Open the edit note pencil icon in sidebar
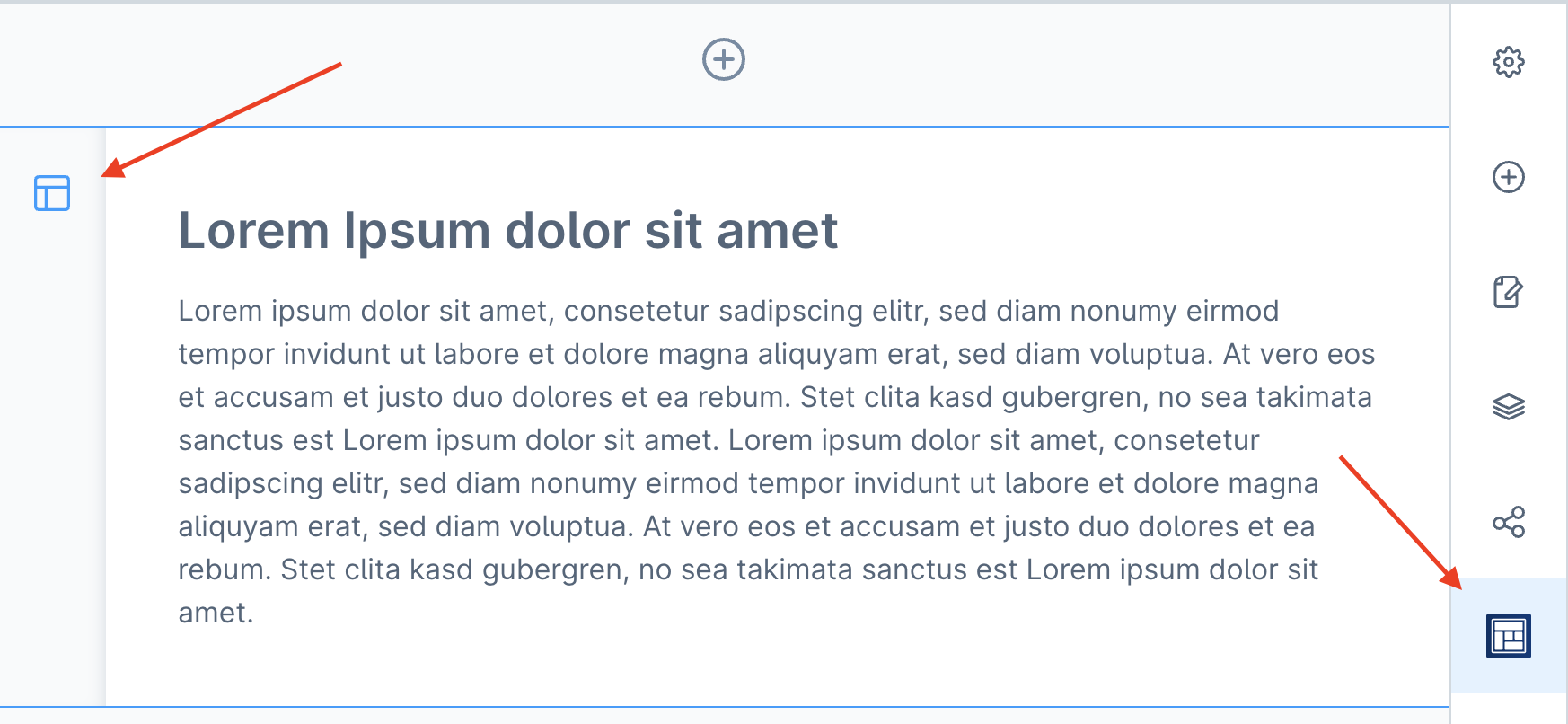The height and width of the screenshot is (724, 1568). tap(1508, 292)
